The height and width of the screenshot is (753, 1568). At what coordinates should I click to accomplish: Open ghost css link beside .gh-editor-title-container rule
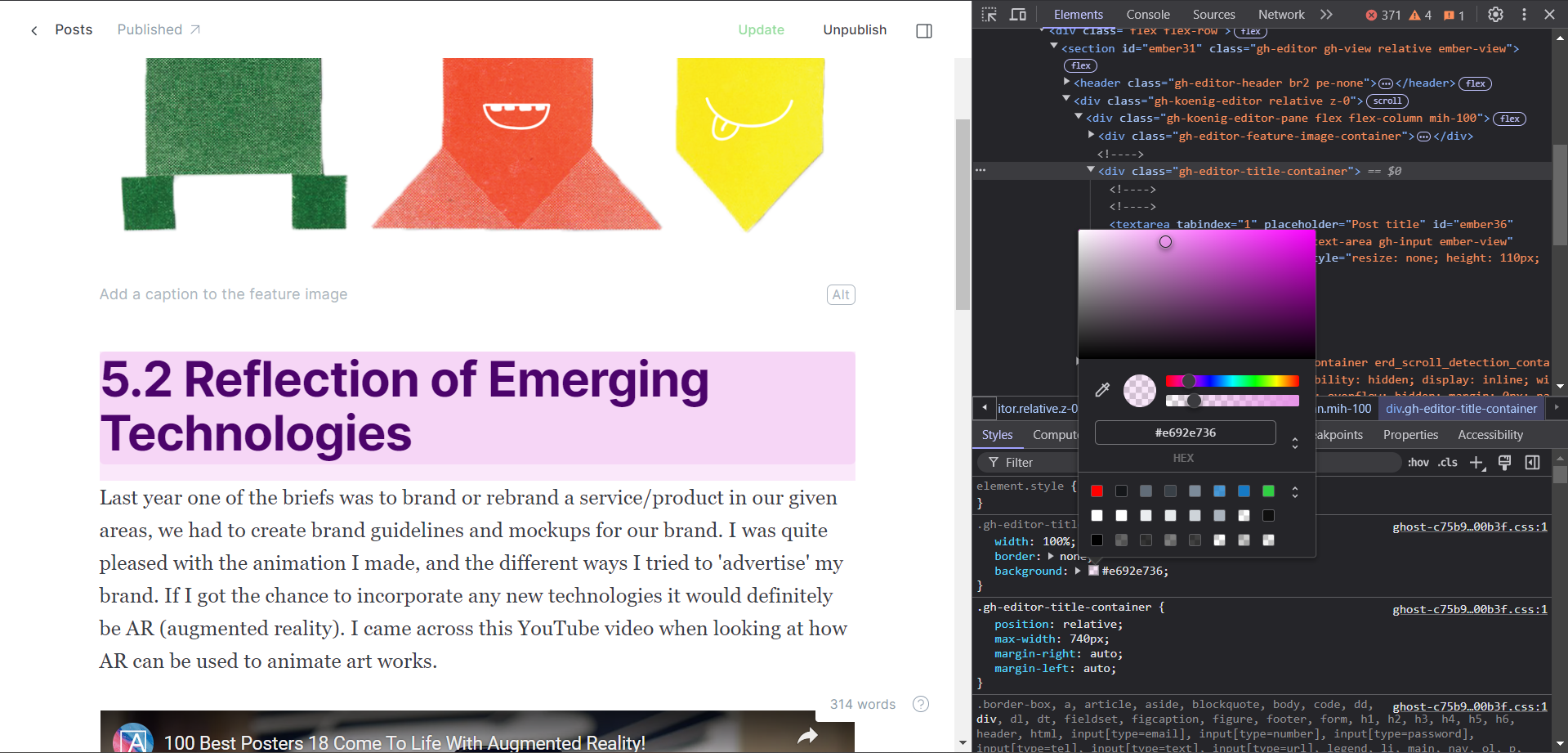pyautogui.click(x=1470, y=610)
